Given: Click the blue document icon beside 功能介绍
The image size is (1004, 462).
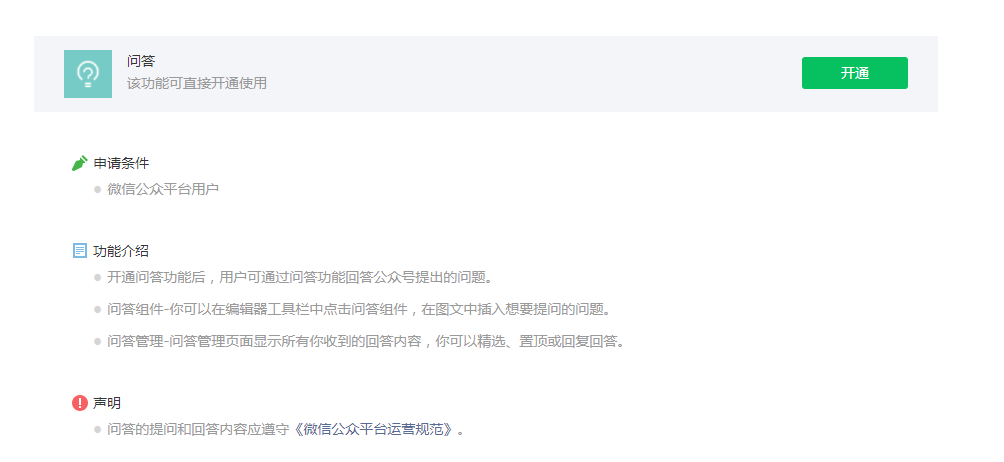Looking at the screenshot, I should (x=79, y=251).
